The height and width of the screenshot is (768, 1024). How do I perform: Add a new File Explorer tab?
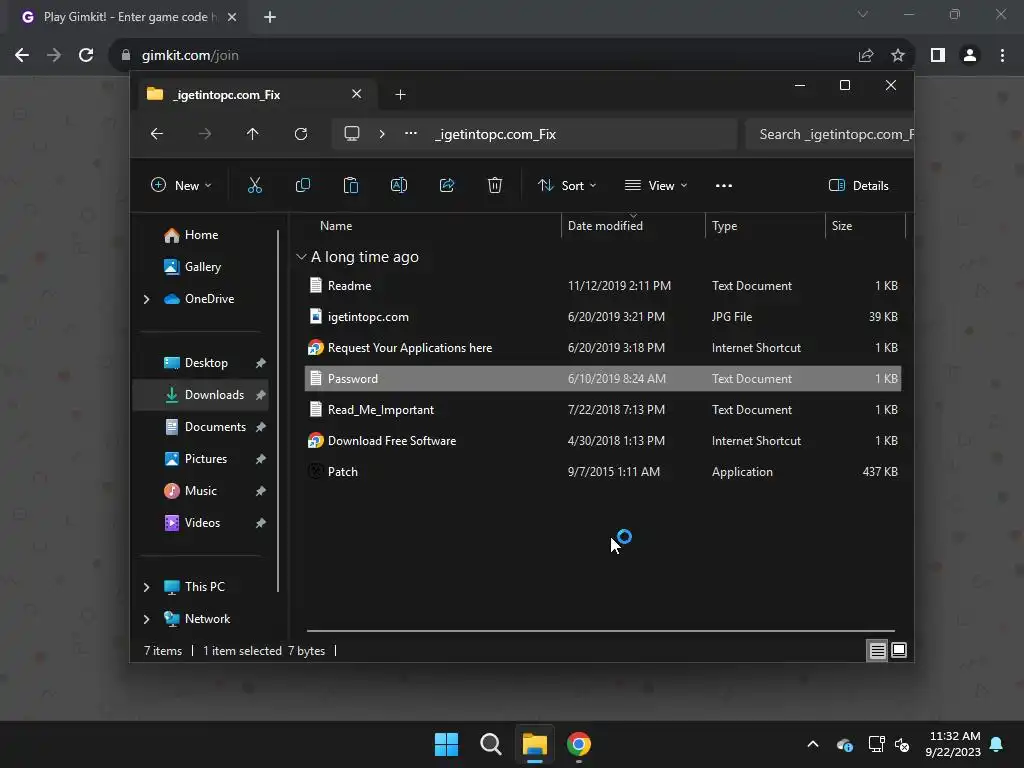coord(400,95)
